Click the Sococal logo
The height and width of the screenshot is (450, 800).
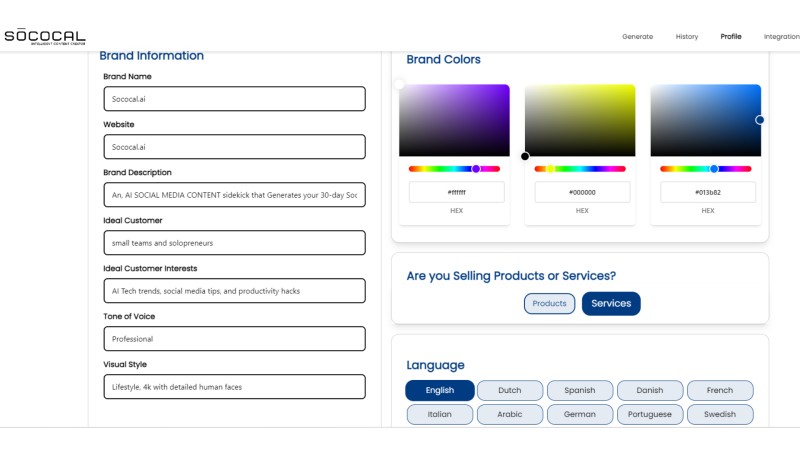(x=45, y=37)
